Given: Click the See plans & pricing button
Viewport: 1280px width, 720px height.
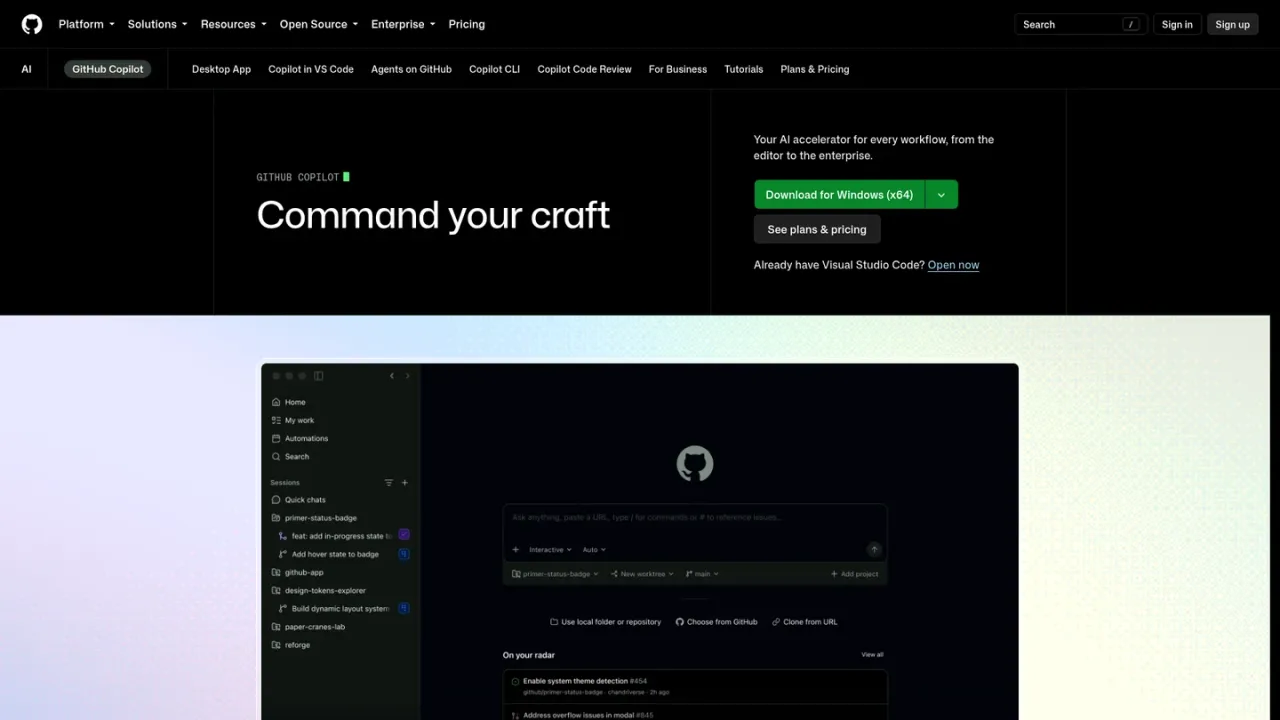Looking at the screenshot, I should (x=817, y=229).
